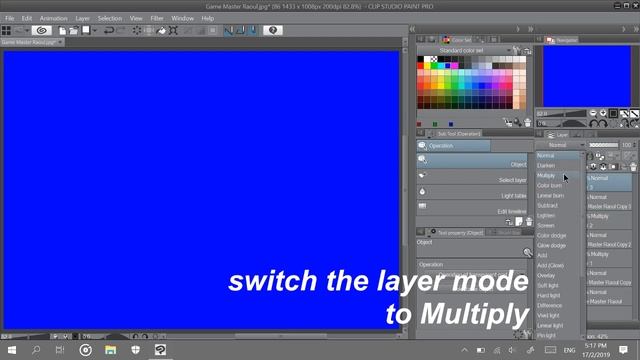Screen dimensions: 640x360
Task: Choose Color dodge blending mode
Action: click(x=558, y=236)
